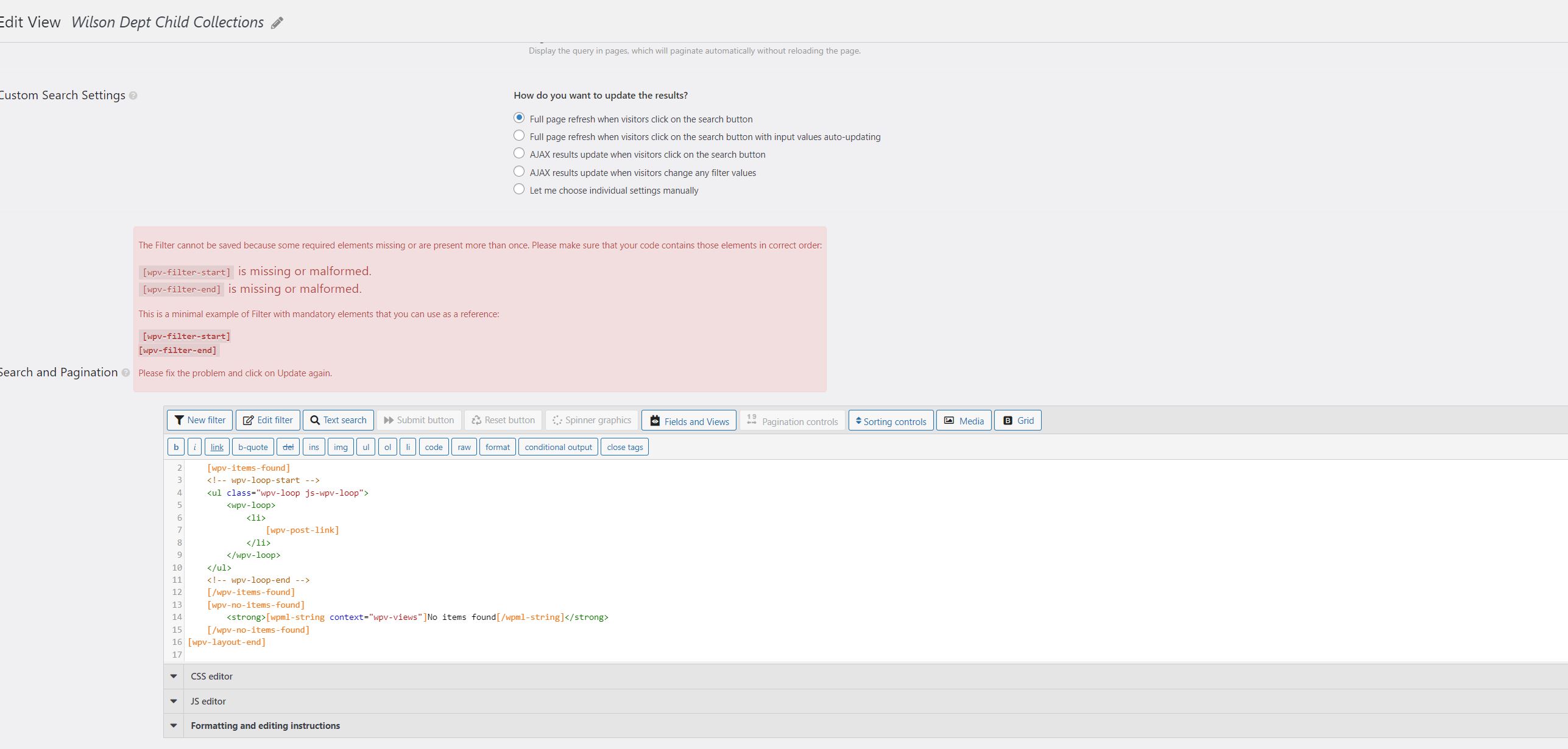The image size is (1568, 749).
Task: Insert a link with the link quicktag
Action: tap(217, 447)
